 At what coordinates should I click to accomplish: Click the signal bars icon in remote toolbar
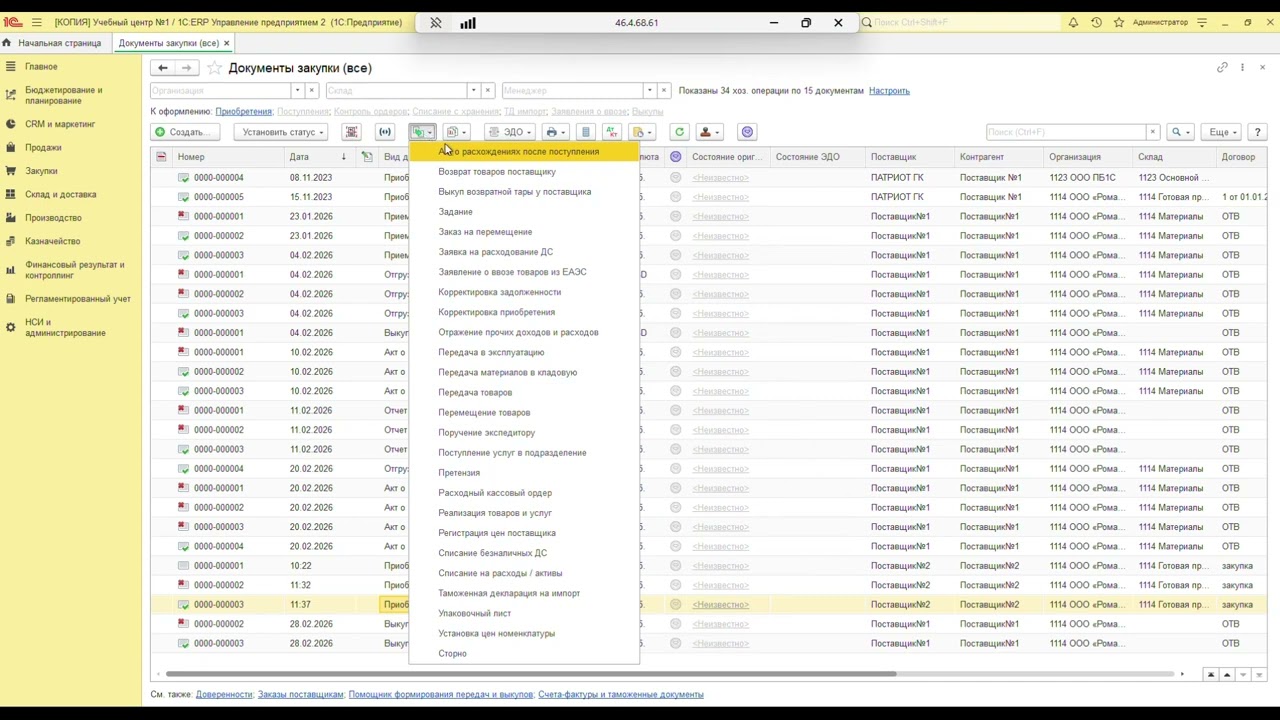pos(468,22)
